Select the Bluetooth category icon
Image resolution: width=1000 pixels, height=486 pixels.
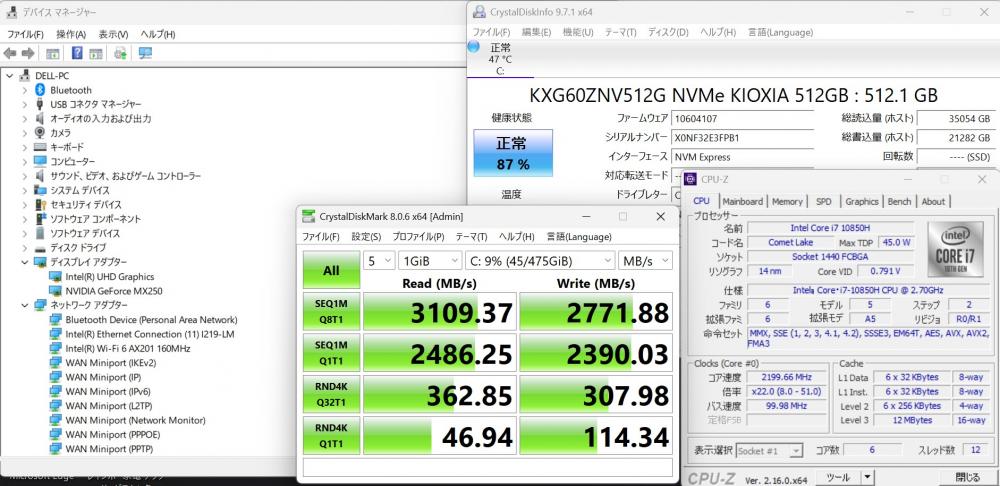pos(40,90)
